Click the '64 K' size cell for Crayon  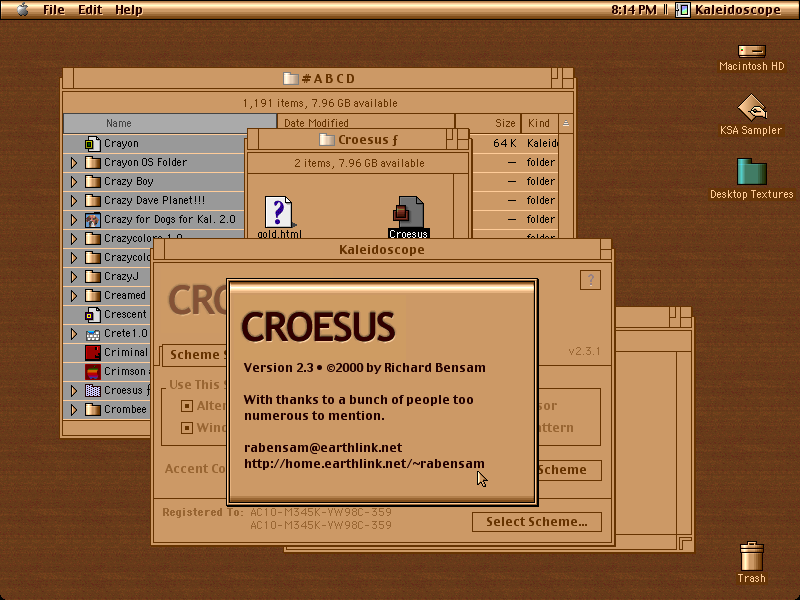(505, 143)
